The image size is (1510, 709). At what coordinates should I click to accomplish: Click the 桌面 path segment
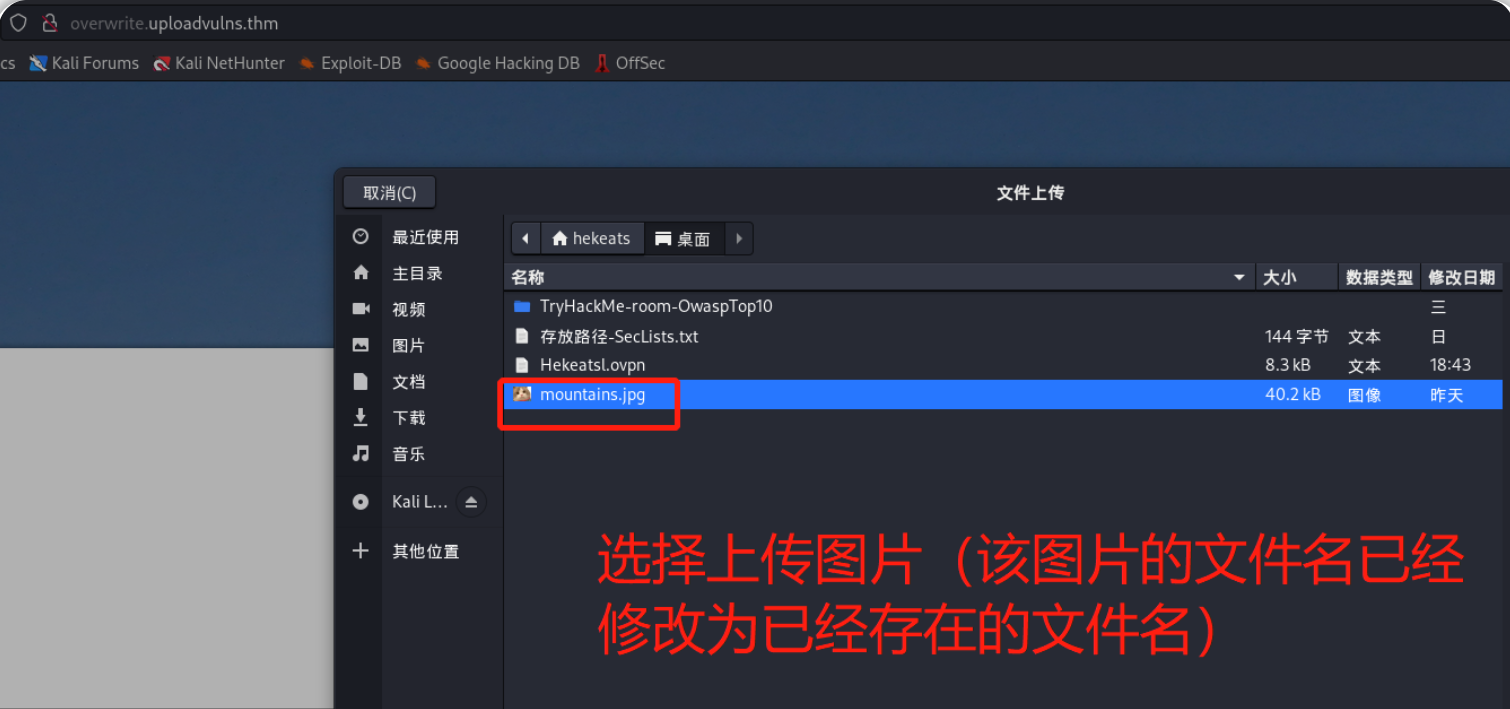click(684, 239)
